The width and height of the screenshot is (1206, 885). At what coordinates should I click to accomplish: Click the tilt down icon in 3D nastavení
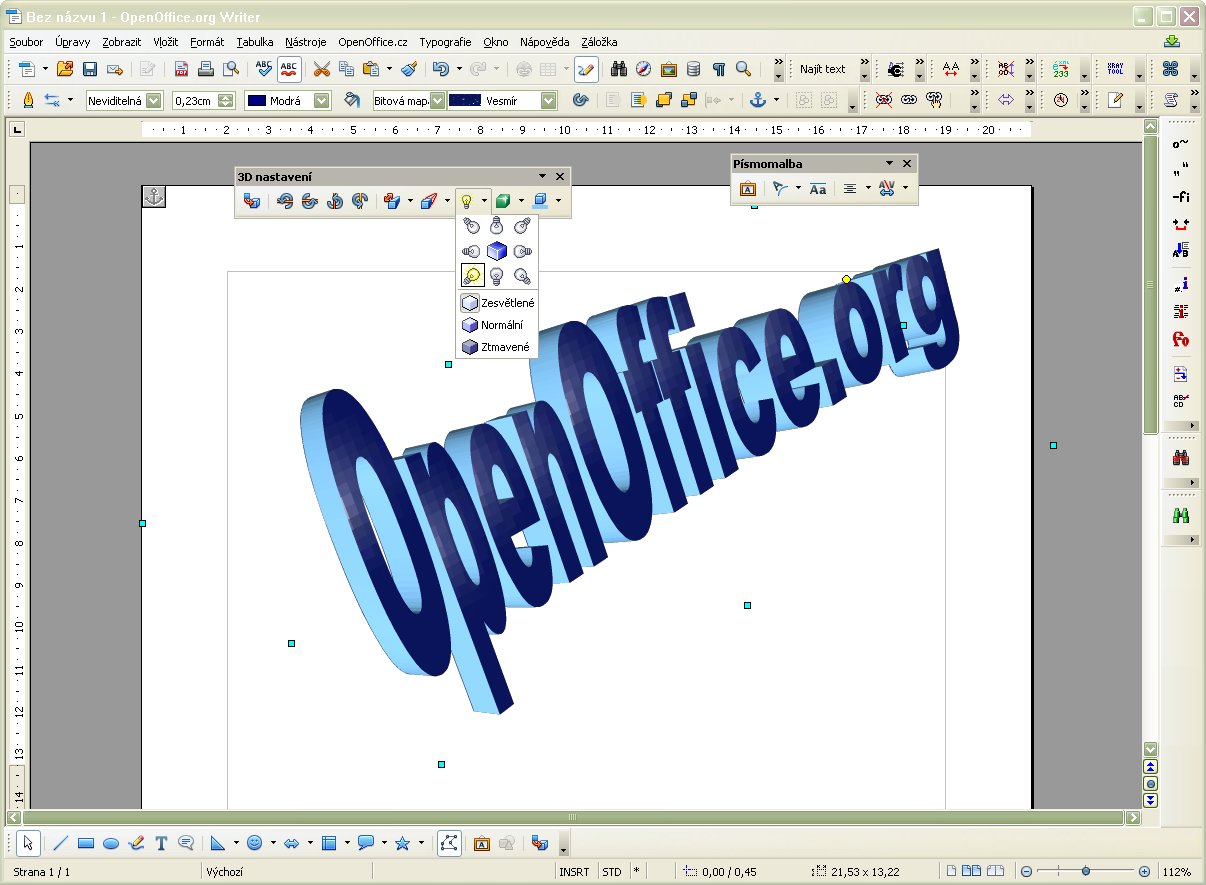(x=286, y=201)
